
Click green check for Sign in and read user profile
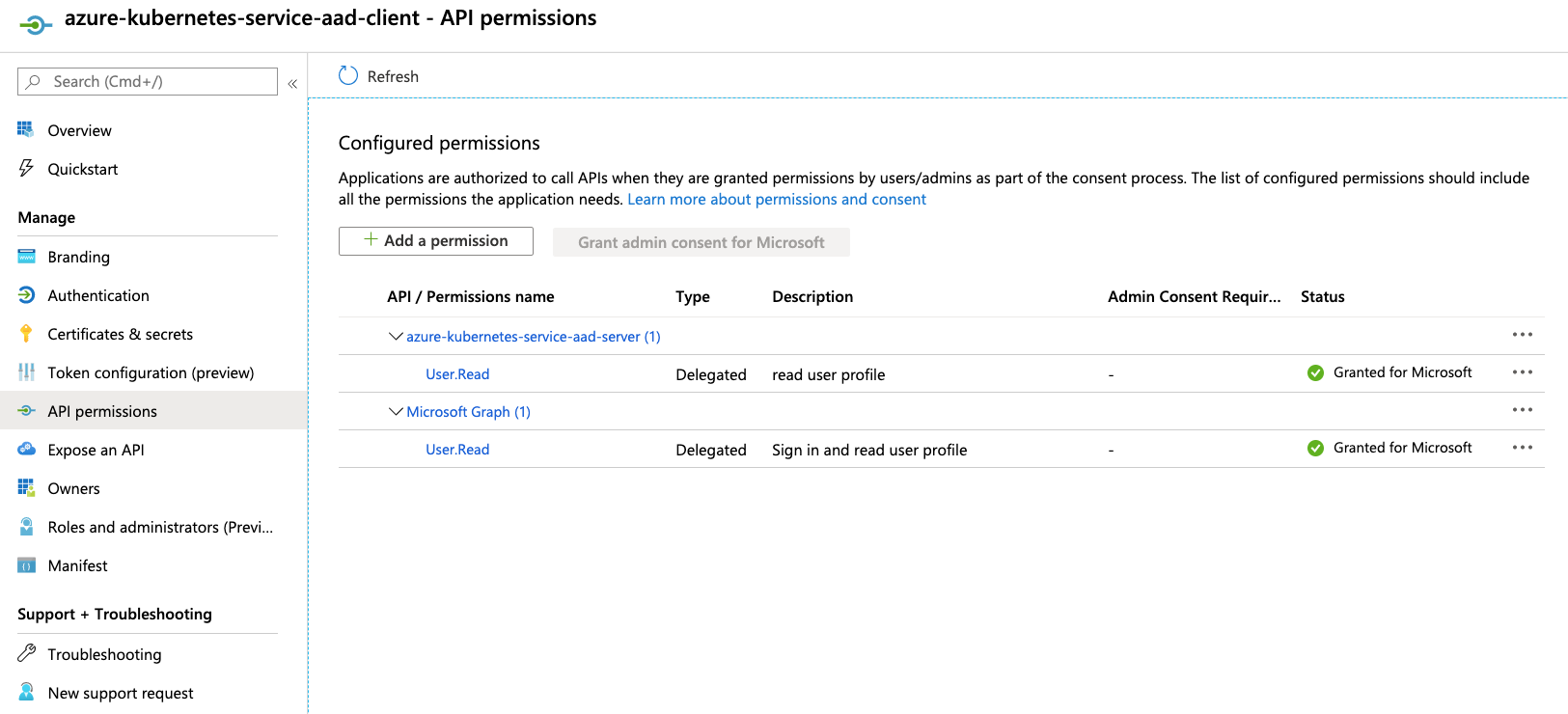tap(1315, 448)
